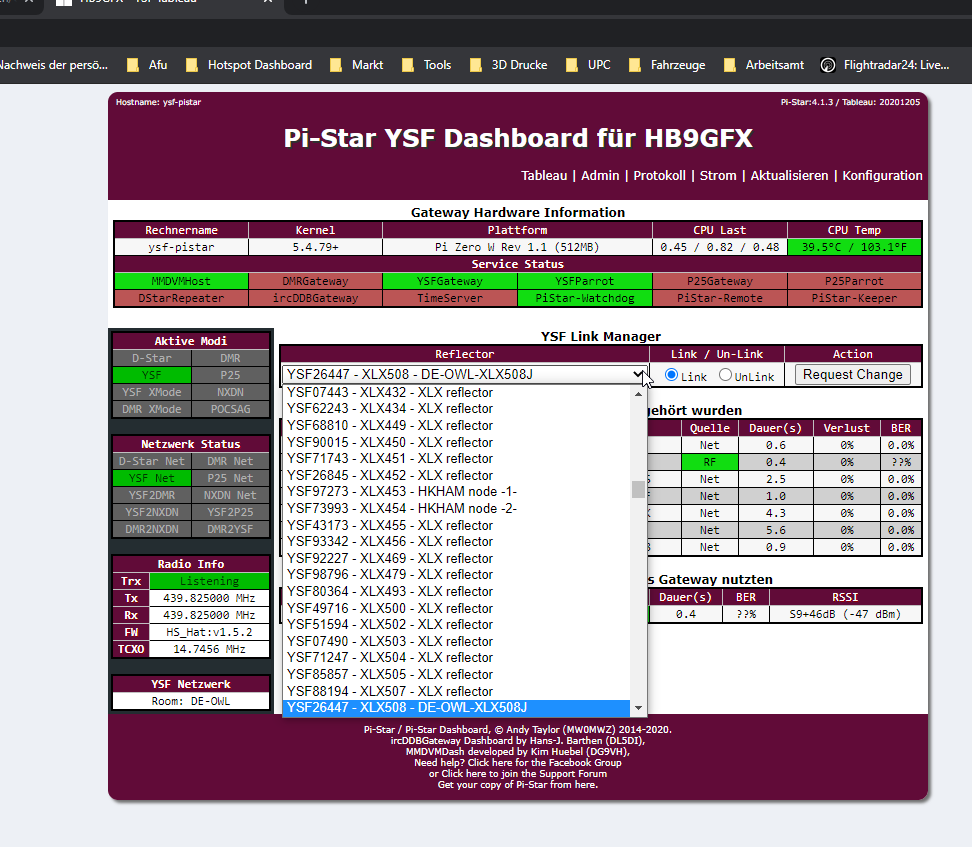The image size is (972, 847).
Task: Pick XLX453 HKHAM node -1- option
Action: click(456, 492)
